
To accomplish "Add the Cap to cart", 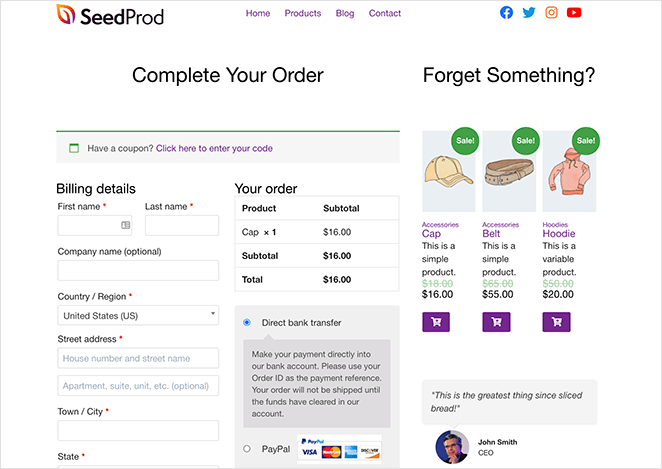I will pyautogui.click(x=437, y=322).
